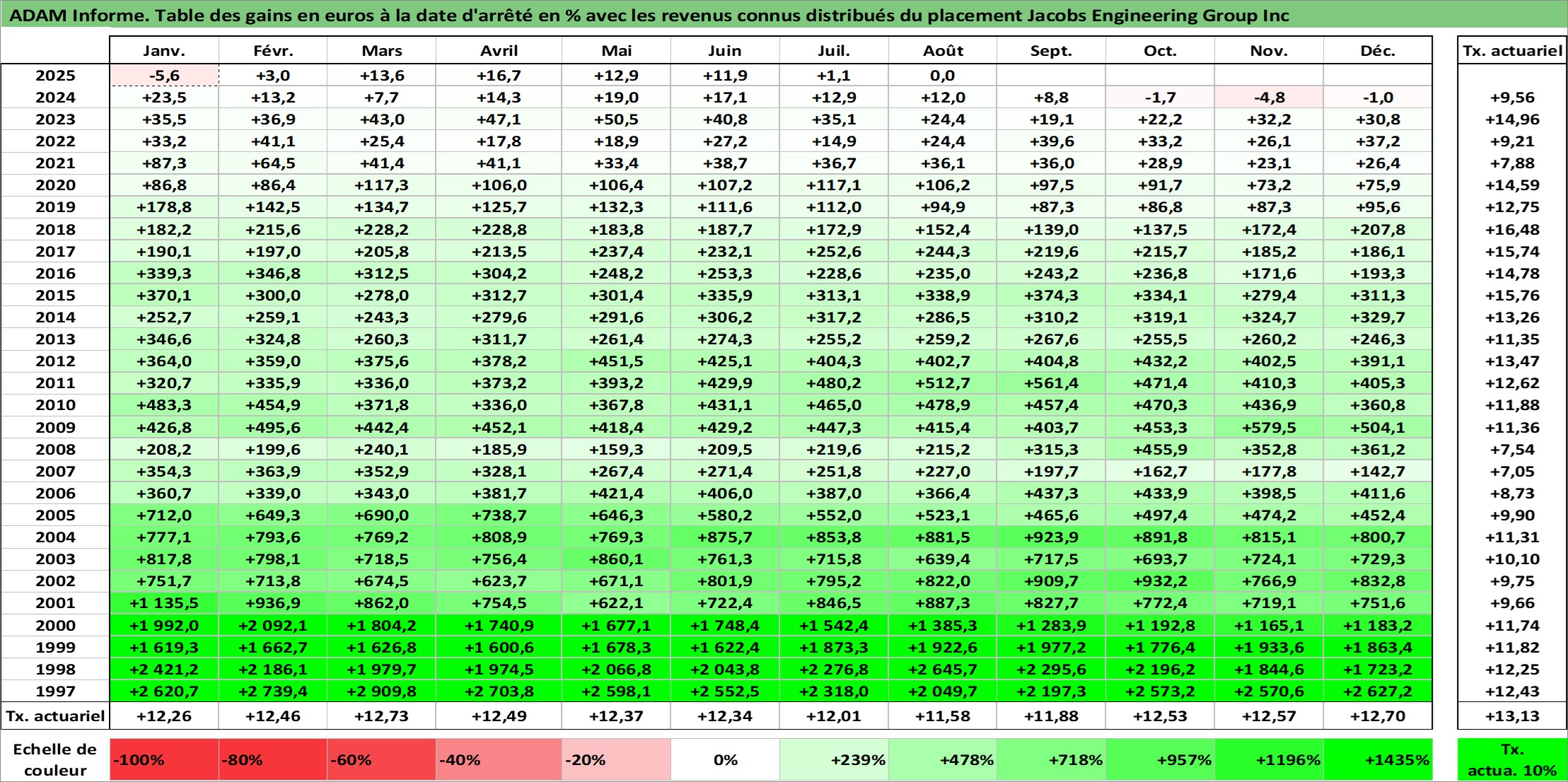Image resolution: width=1568 pixels, height=782 pixels.
Task: Click the +718% color scale swatch
Action: 1051,759
